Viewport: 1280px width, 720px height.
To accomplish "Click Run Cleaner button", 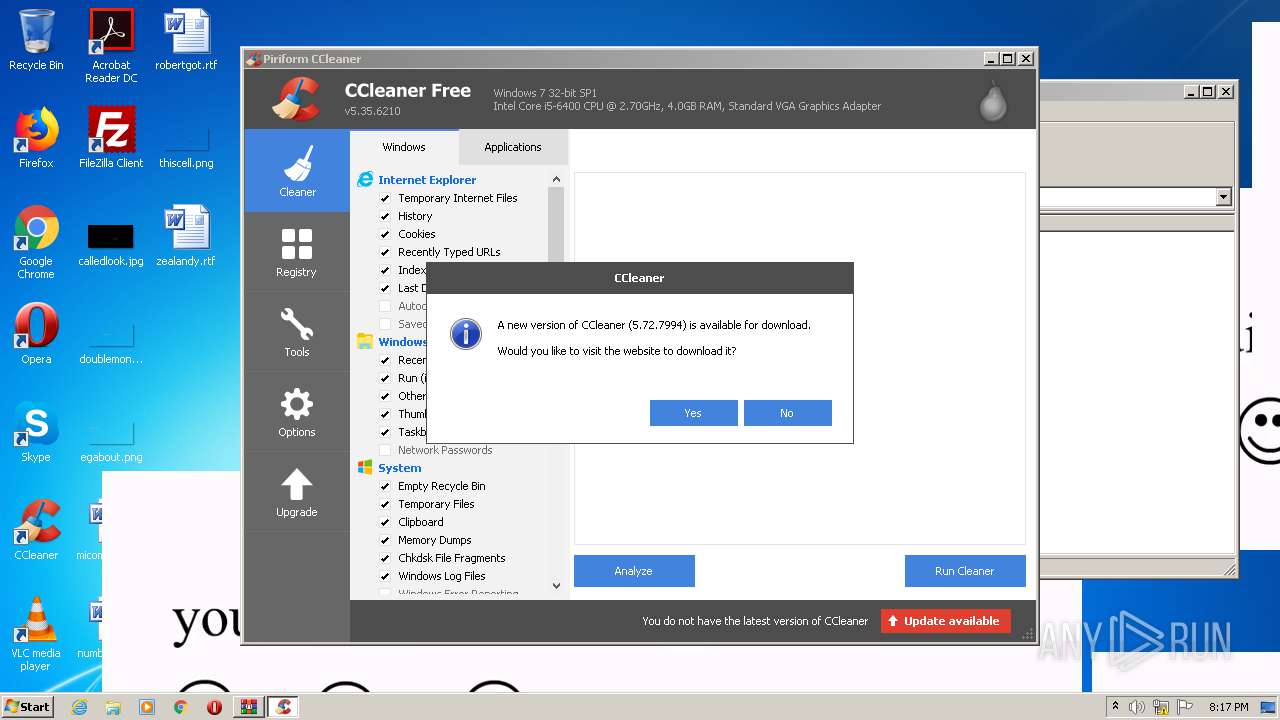I will coord(965,571).
